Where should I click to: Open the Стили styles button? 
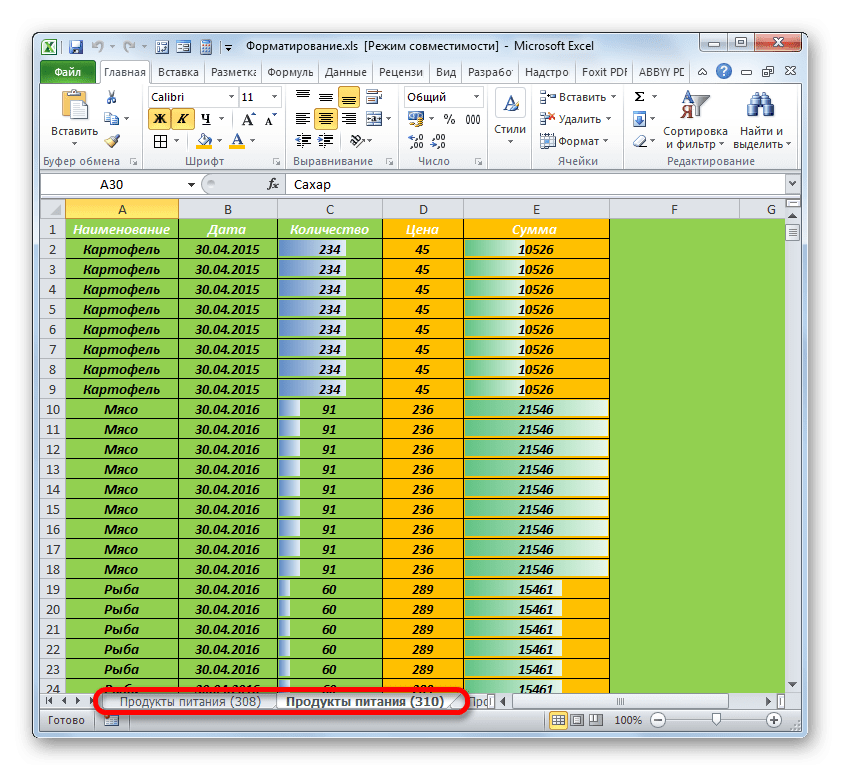point(510,118)
